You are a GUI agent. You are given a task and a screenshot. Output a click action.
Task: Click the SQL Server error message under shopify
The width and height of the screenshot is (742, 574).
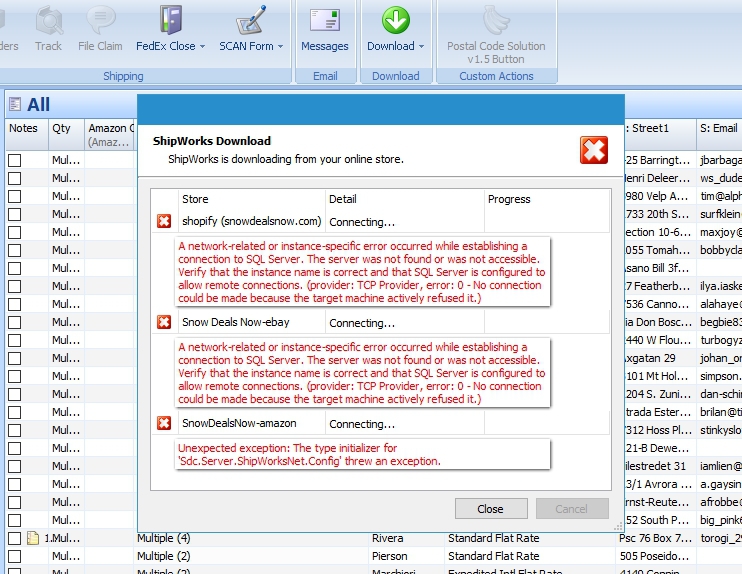362,272
